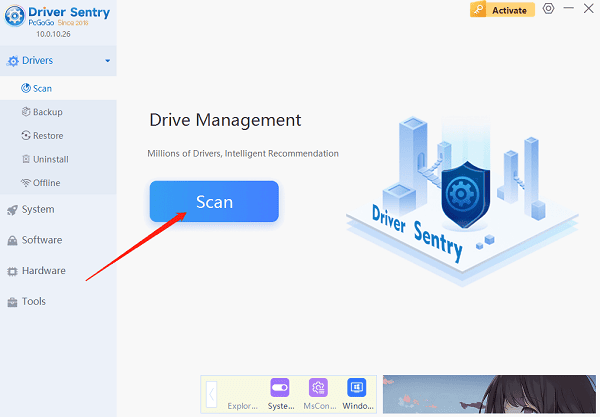Image resolution: width=600 pixels, height=417 pixels.
Task: Open the System category
Action: pos(38,210)
